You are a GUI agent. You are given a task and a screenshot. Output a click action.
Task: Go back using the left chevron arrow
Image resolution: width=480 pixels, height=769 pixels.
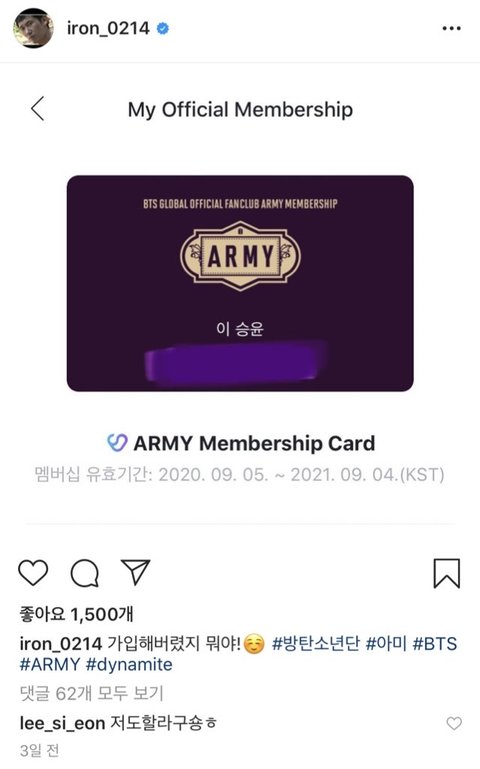pyautogui.click(x=38, y=108)
